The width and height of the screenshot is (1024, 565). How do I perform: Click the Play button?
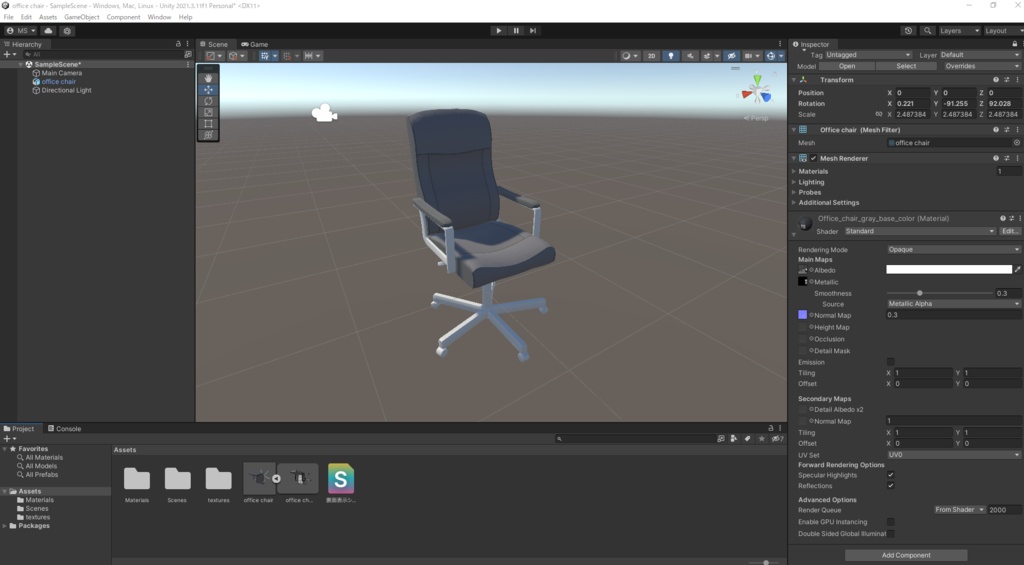(499, 31)
